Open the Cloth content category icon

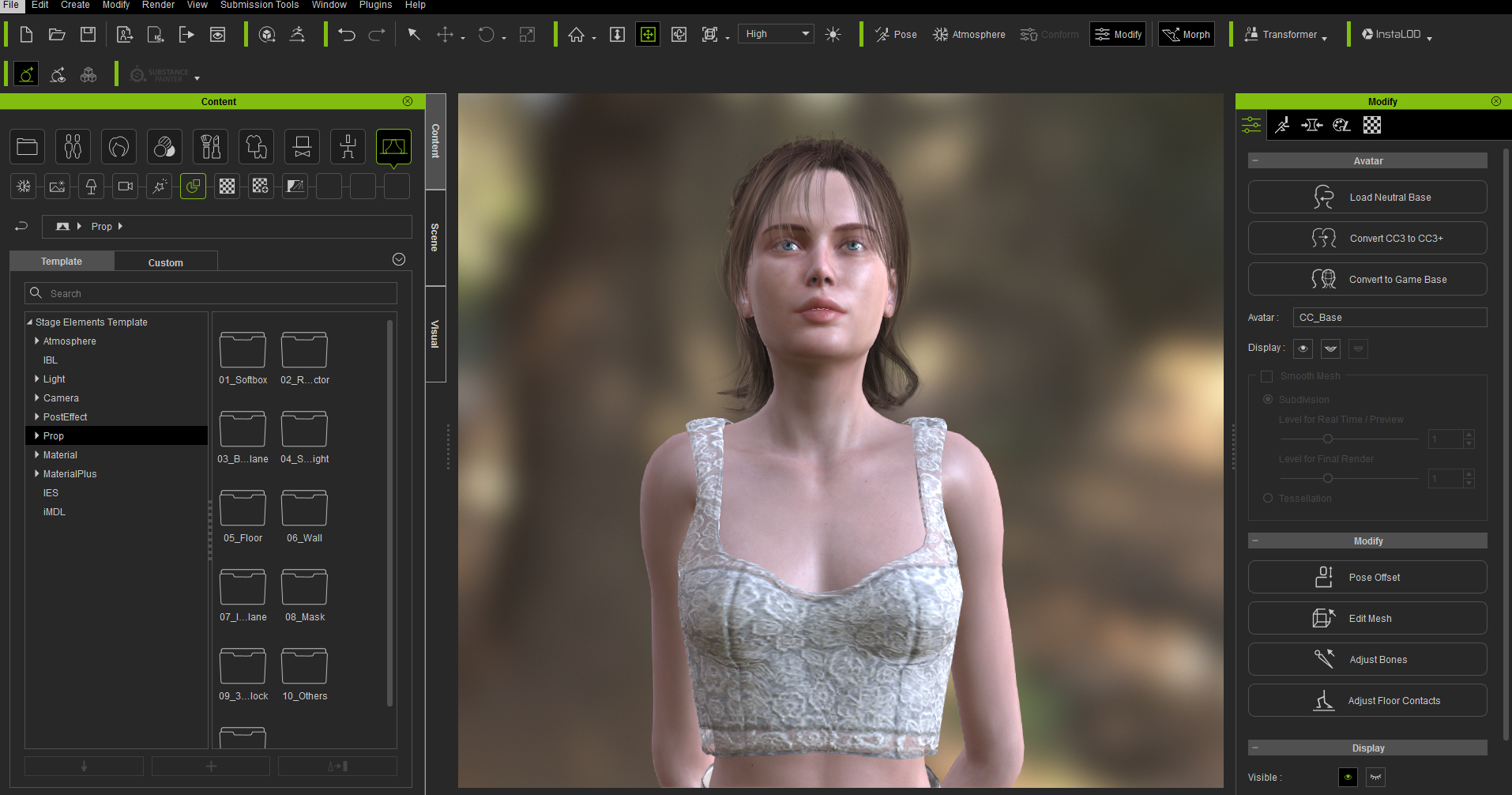pyautogui.click(x=256, y=146)
